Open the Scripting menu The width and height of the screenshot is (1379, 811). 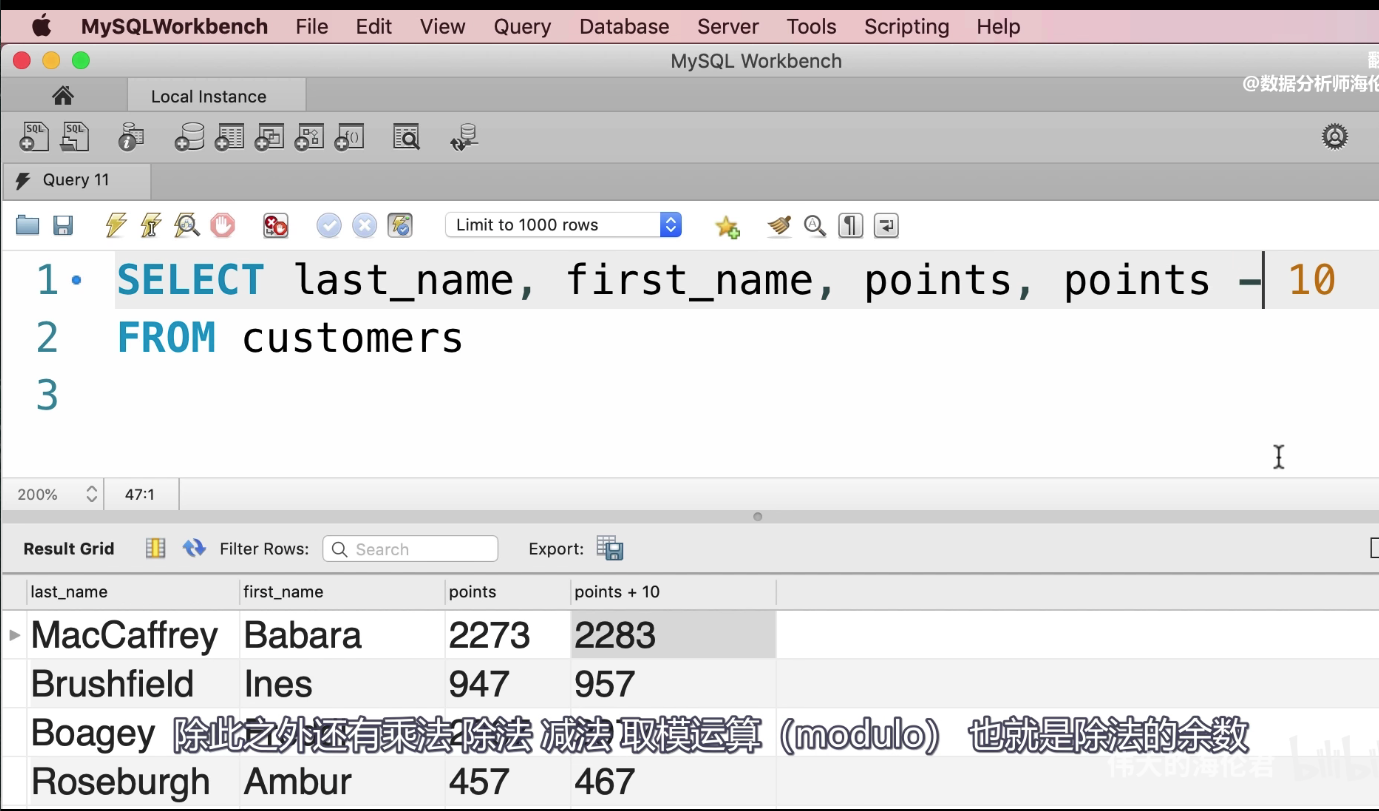[x=906, y=27]
